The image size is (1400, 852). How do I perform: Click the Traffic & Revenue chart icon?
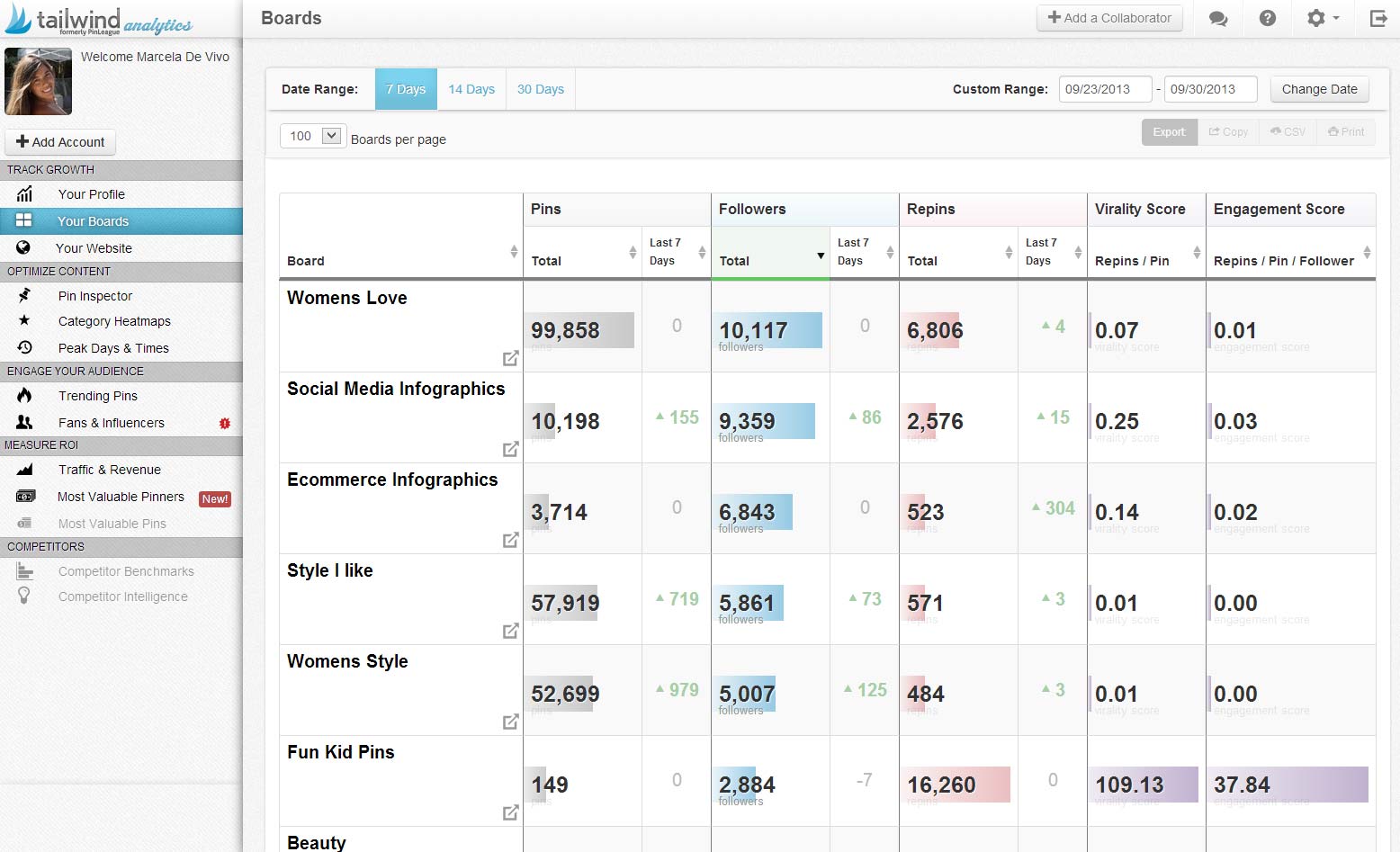point(24,469)
